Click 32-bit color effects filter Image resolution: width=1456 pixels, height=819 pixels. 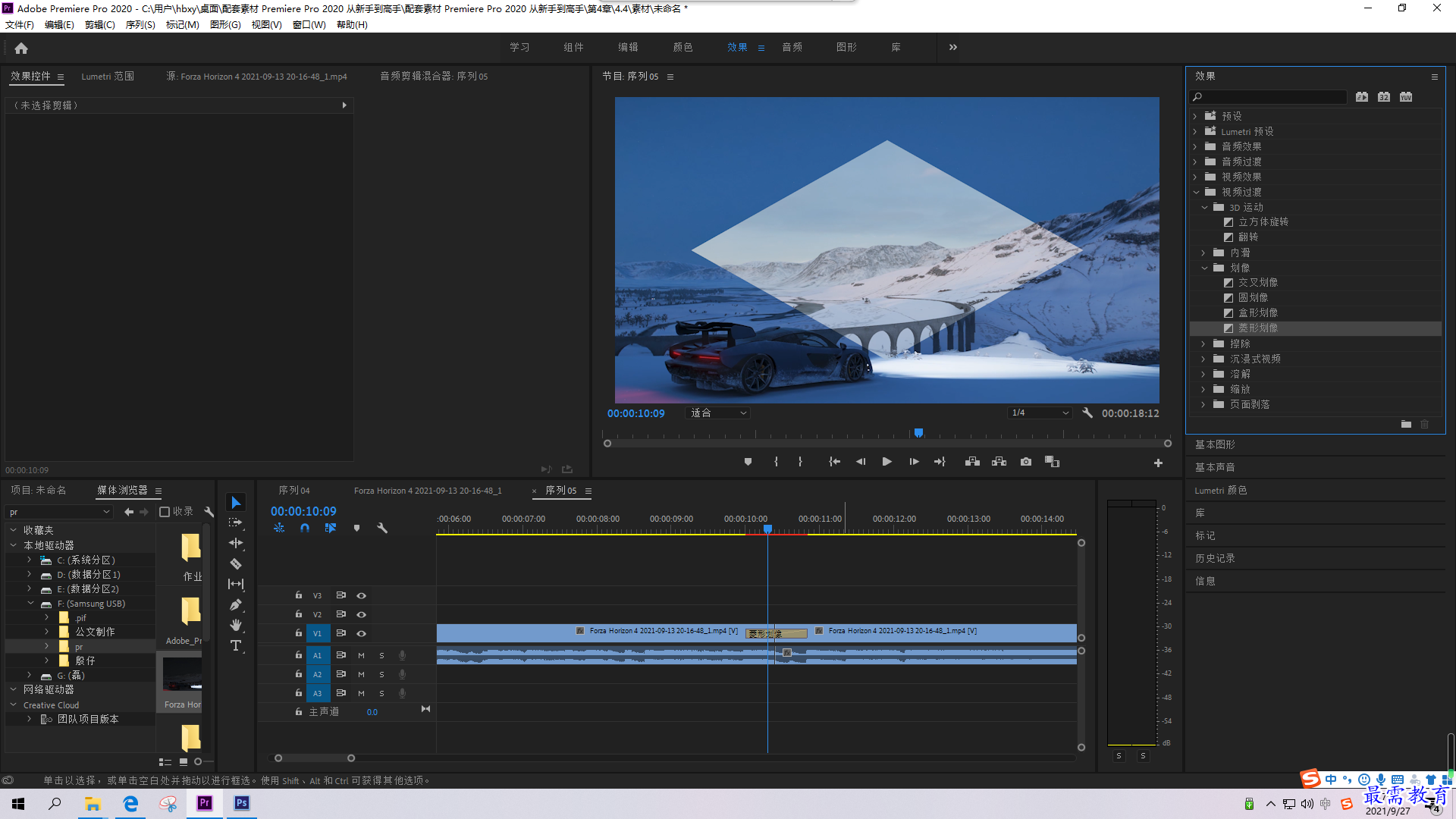pyautogui.click(x=1384, y=97)
